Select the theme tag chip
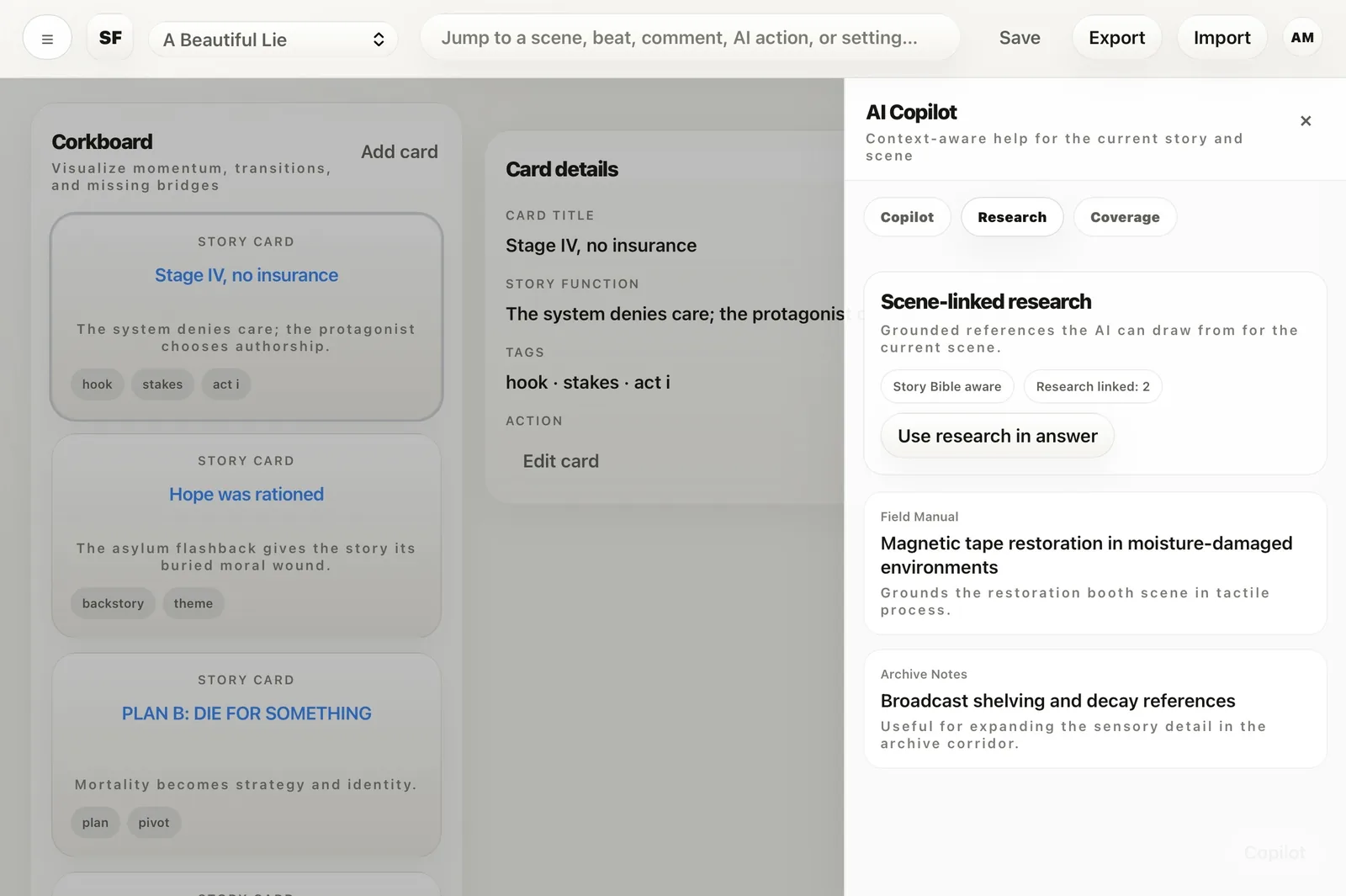1346x896 pixels. (x=193, y=603)
